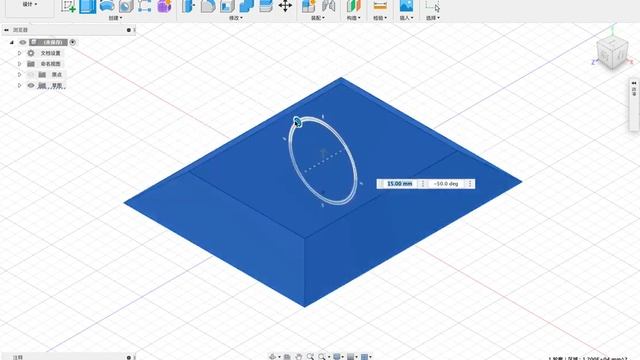Toggle visibility eye of bottom browser row
The image size is (640, 360).
[31, 85]
